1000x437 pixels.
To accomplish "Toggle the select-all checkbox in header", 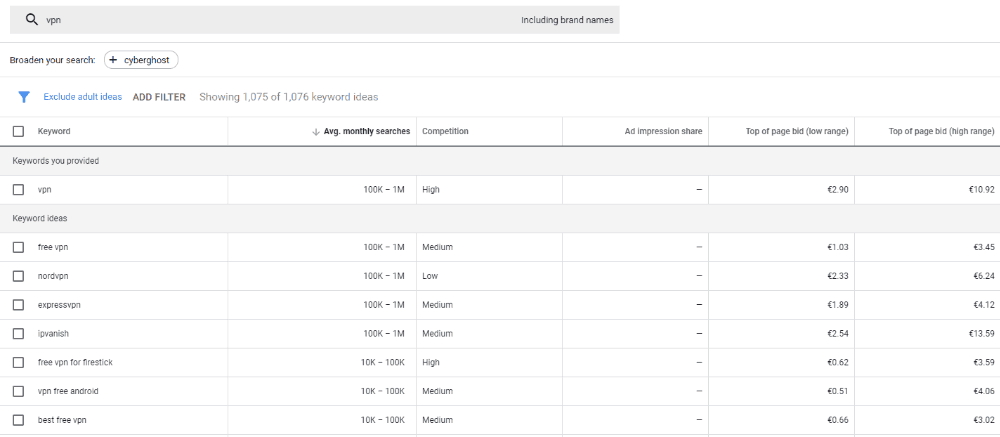I will pos(18,131).
